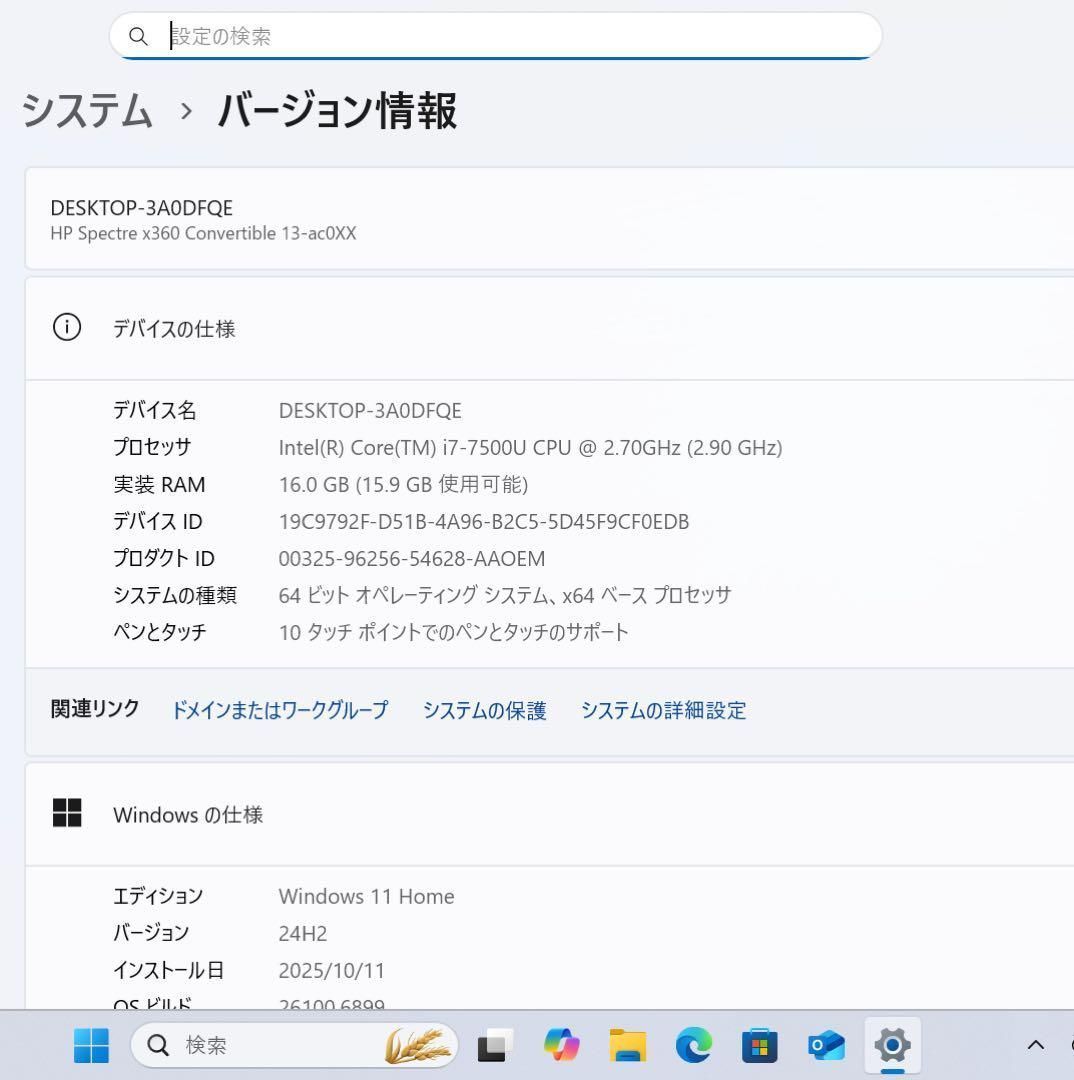The width and height of the screenshot is (1074, 1080).
Task: Open システムの保護 link
Action: click(x=484, y=710)
